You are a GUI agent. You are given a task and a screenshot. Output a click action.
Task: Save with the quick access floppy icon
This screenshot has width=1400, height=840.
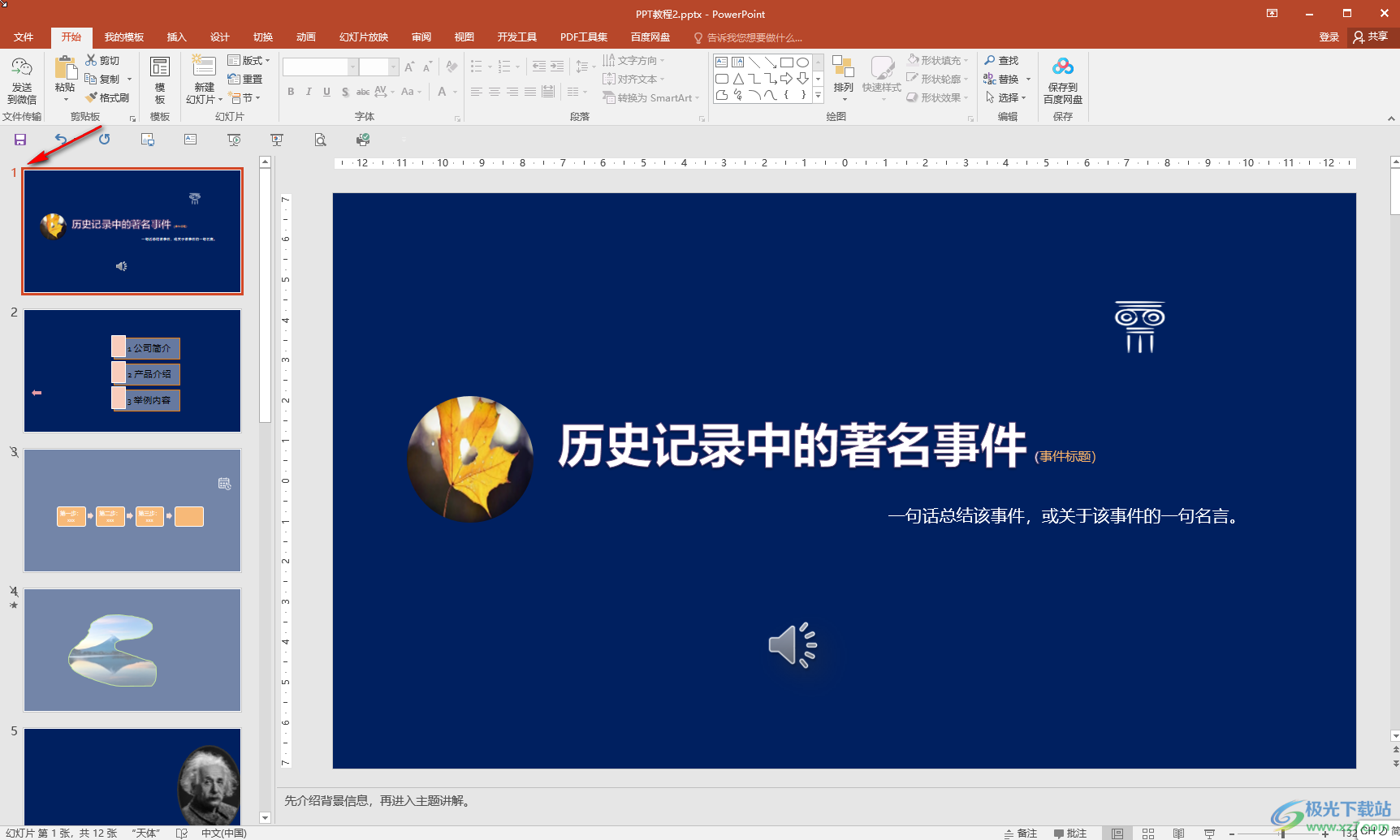tap(20, 140)
